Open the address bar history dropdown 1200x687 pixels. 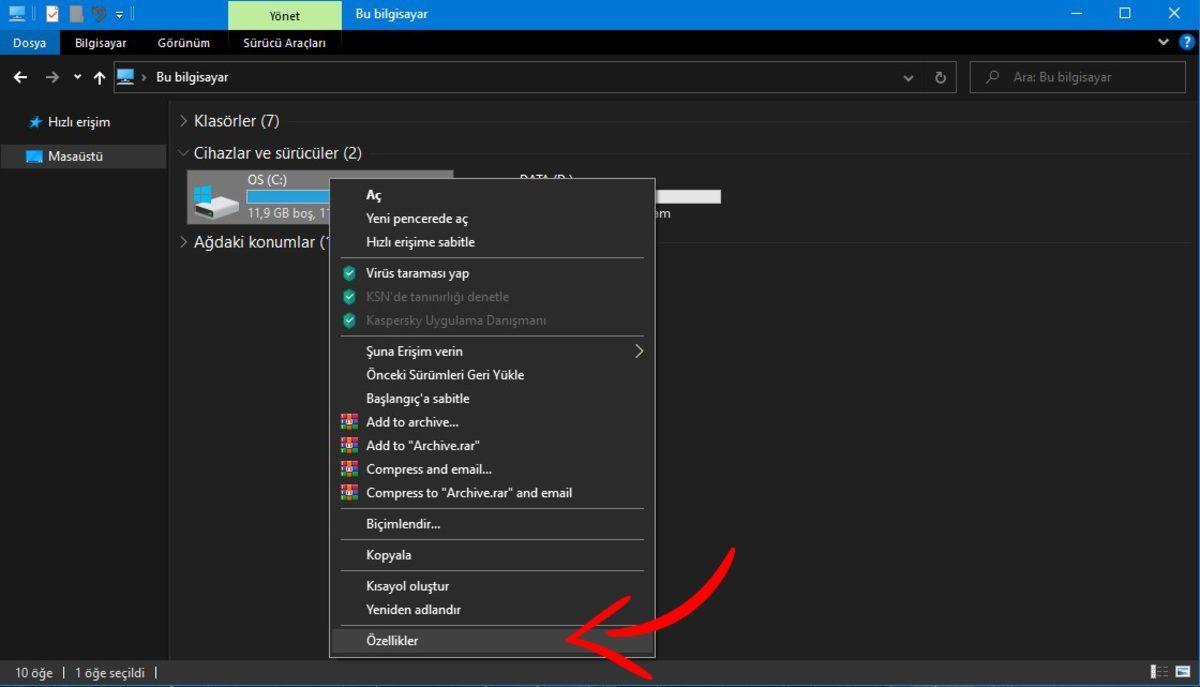(x=908, y=77)
